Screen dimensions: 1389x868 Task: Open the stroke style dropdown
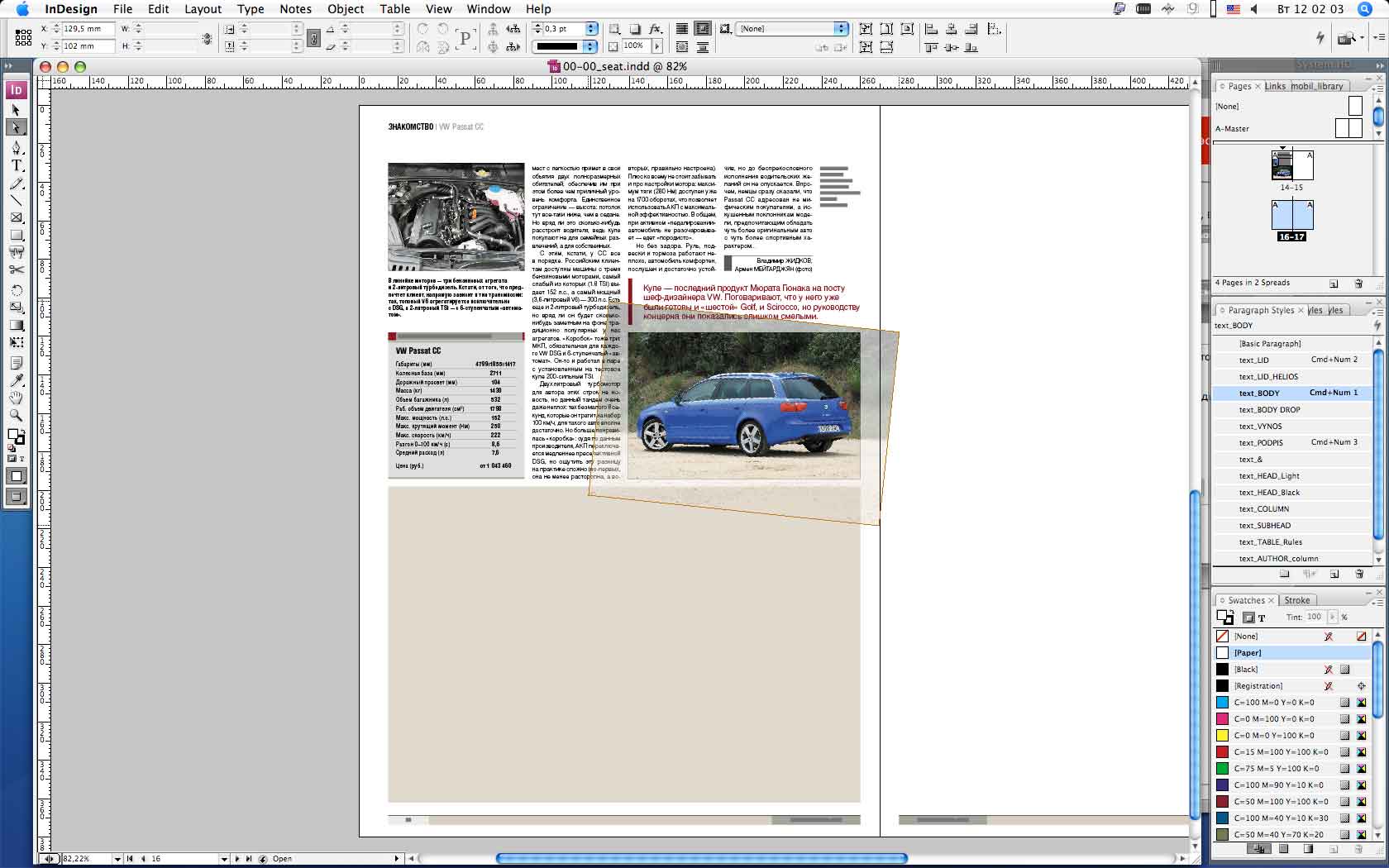tap(591, 46)
